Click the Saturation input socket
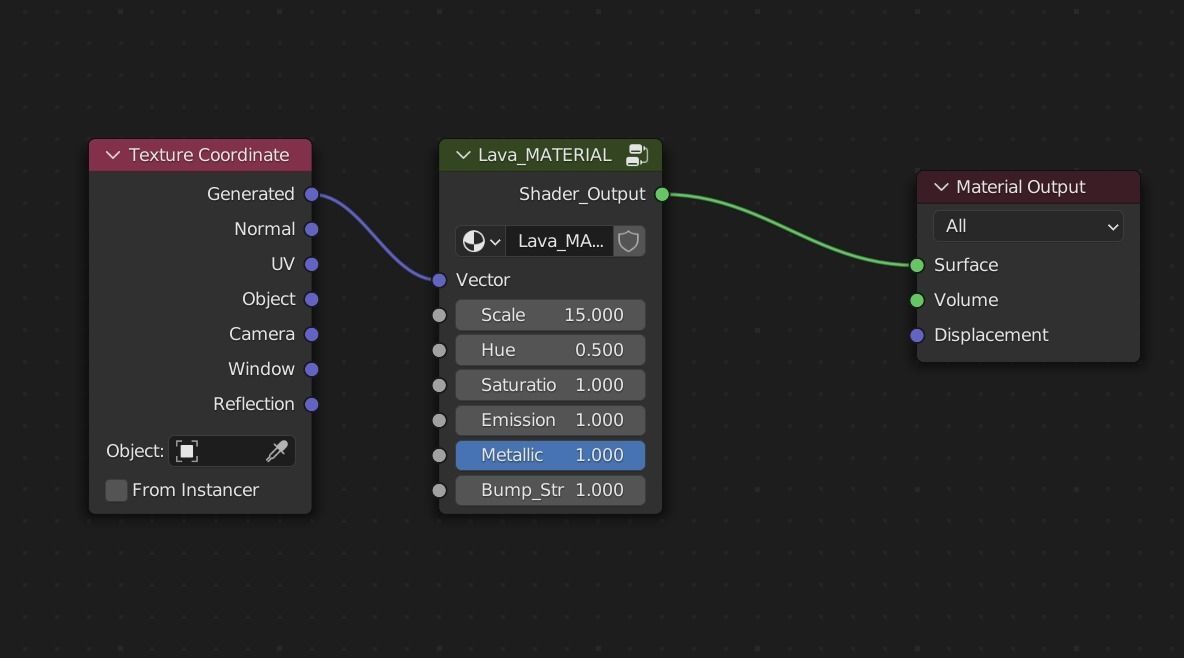1184x658 pixels. (439, 385)
